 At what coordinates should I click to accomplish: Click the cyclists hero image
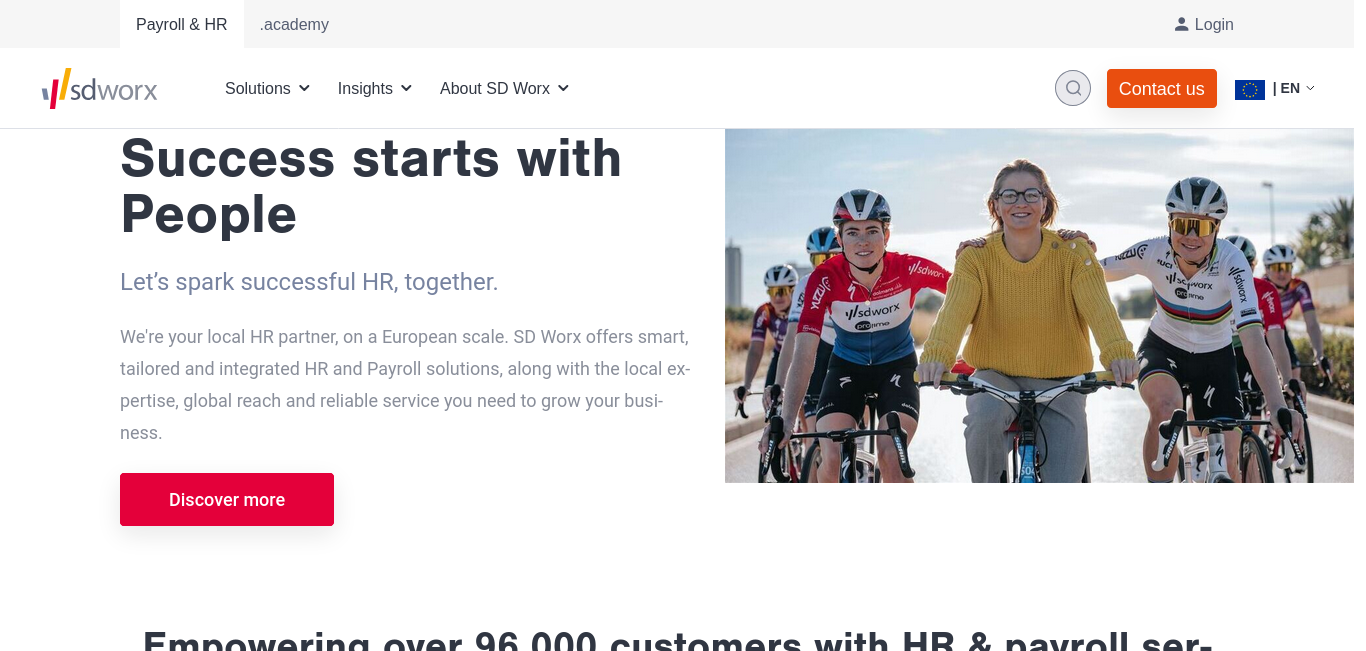pos(1039,306)
